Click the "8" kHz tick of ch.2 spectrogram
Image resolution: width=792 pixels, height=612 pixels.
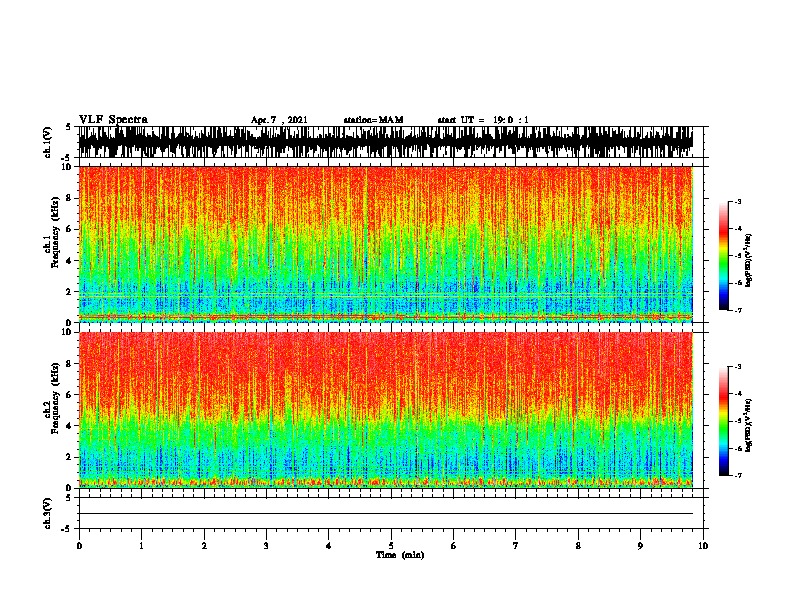[70, 364]
